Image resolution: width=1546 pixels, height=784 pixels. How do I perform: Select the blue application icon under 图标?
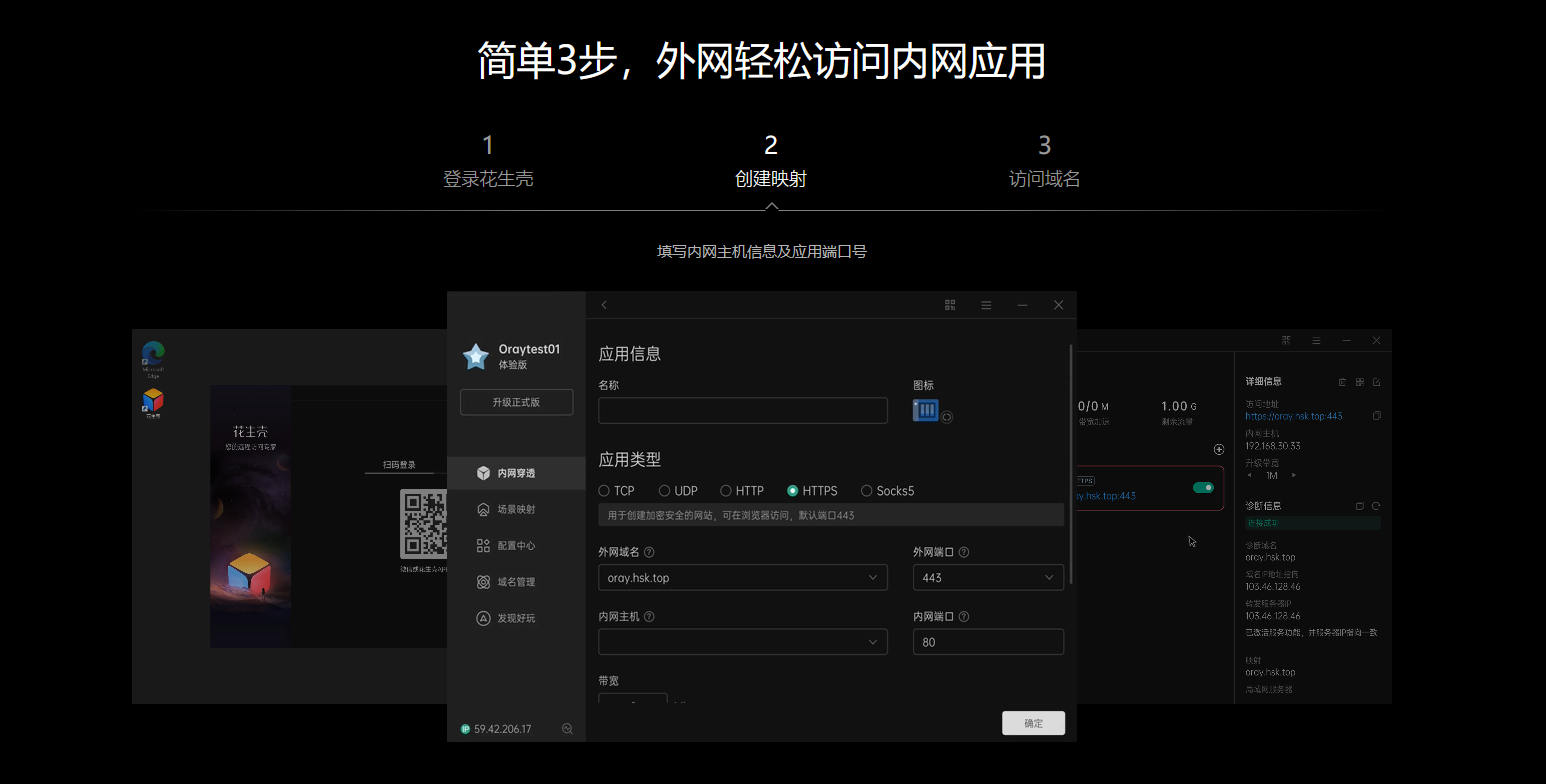click(x=925, y=410)
